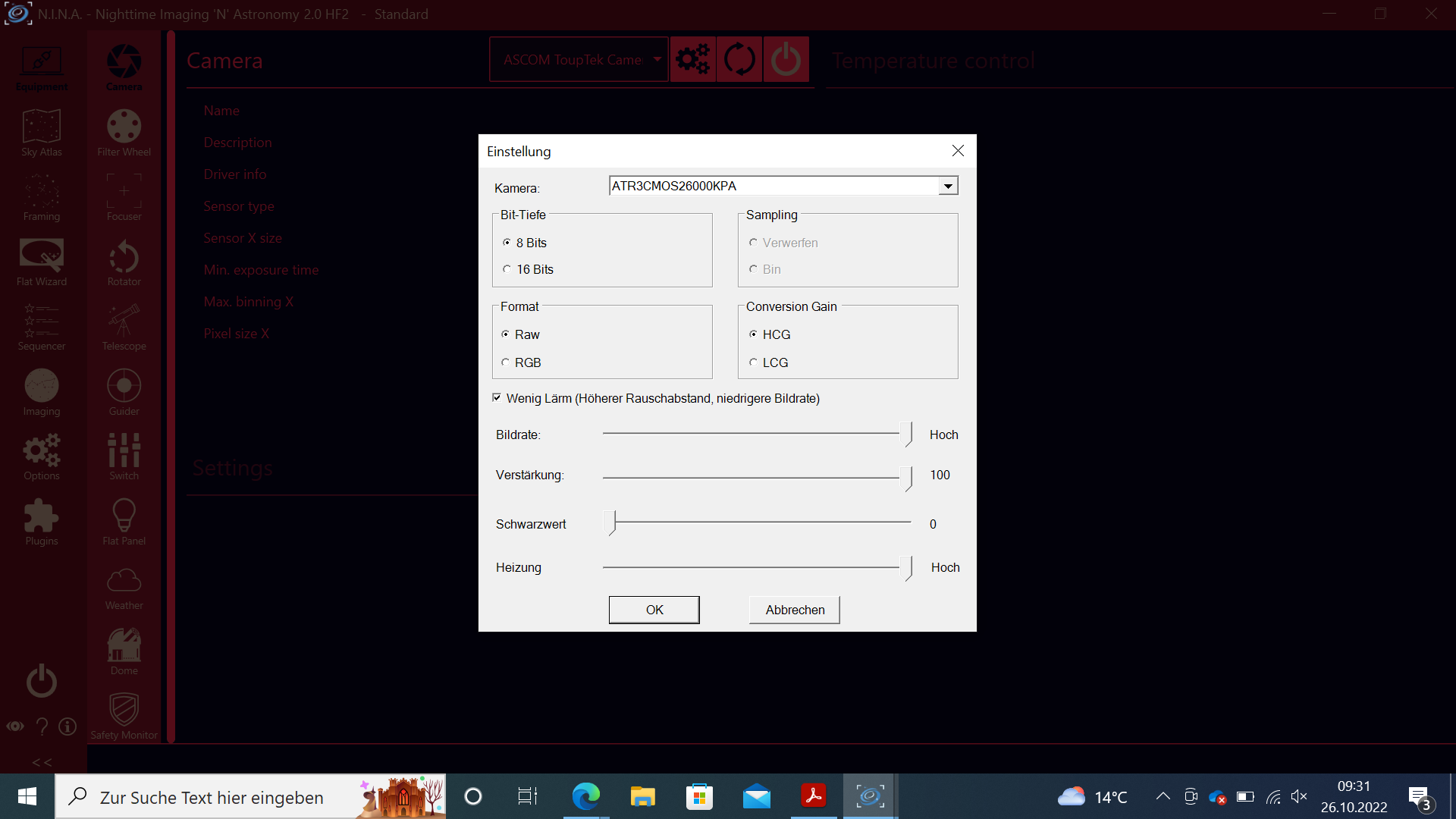Click the taskbar search box
The height and width of the screenshot is (819, 1456).
point(250,796)
